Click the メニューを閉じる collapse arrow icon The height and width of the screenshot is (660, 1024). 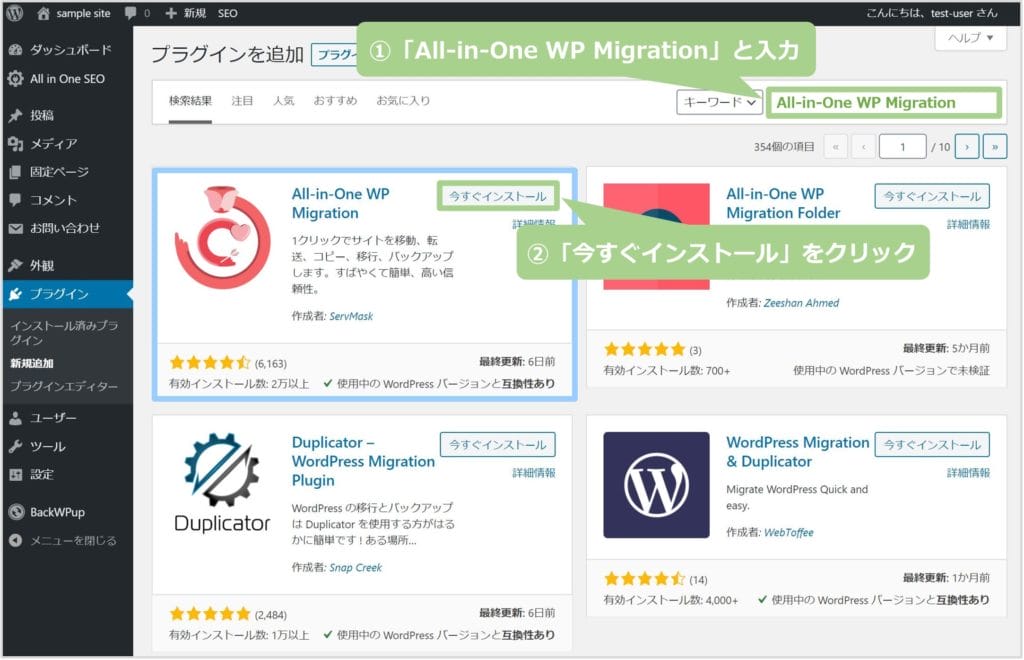[16, 541]
